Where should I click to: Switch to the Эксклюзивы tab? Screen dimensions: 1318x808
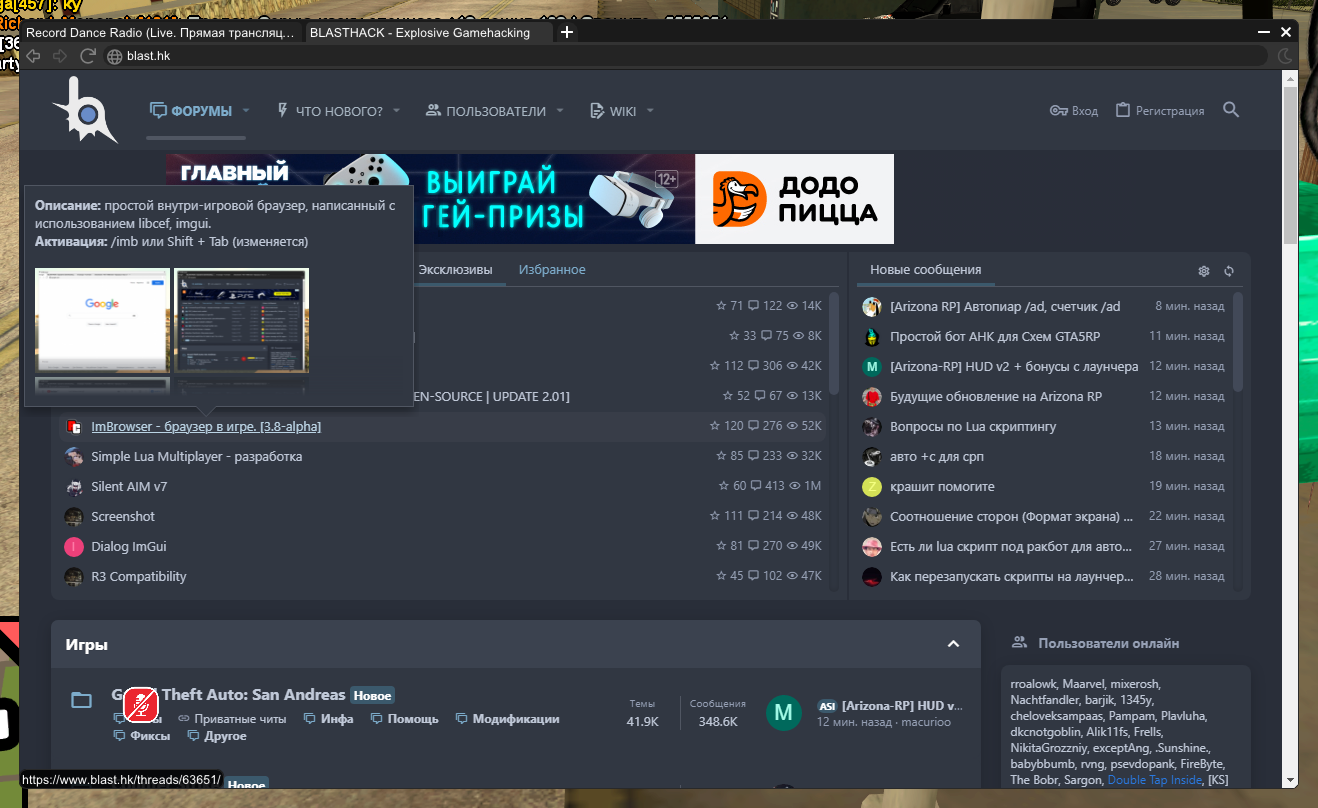[455, 270]
